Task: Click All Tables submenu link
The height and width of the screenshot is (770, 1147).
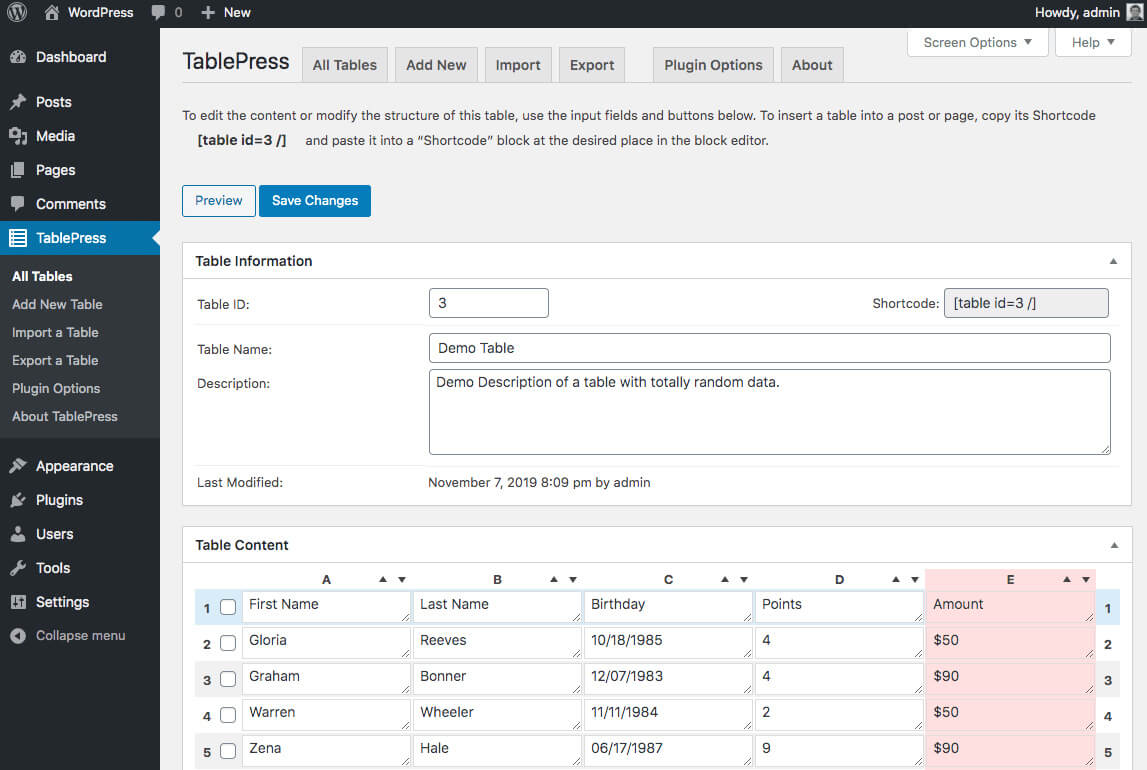Action: coord(42,276)
